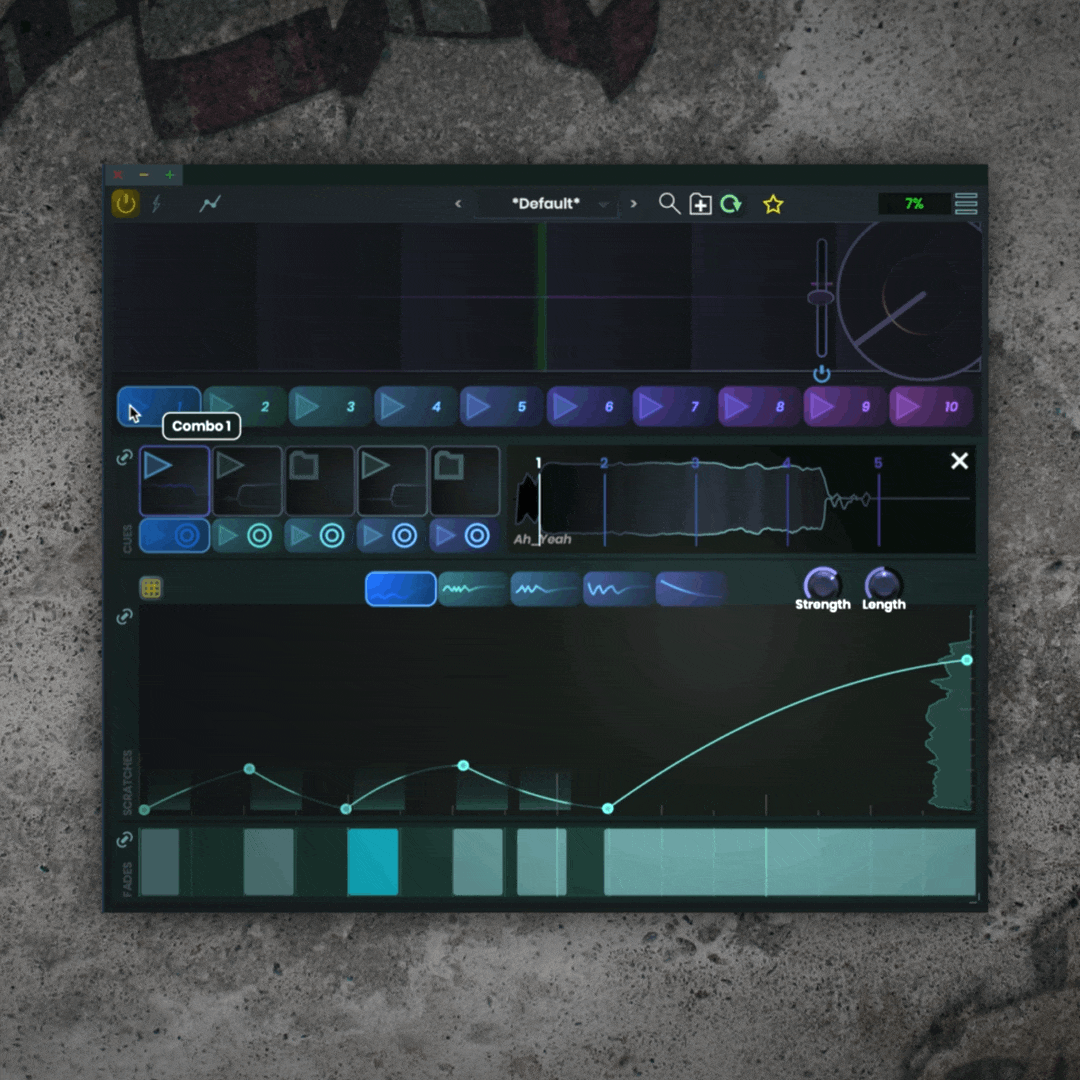Screen dimensions: 1080x1080
Task: Select the Combo 10 tab
Action: 930,407
